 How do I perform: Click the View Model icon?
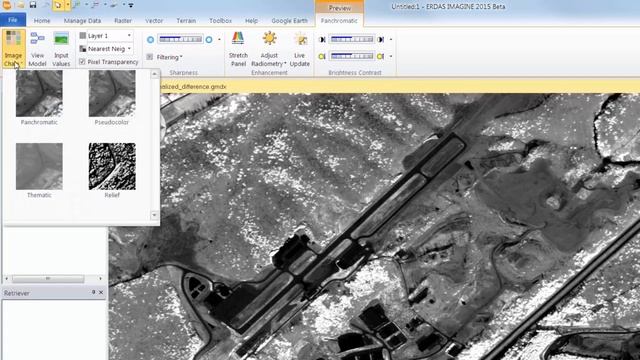[x=37, y=39]
